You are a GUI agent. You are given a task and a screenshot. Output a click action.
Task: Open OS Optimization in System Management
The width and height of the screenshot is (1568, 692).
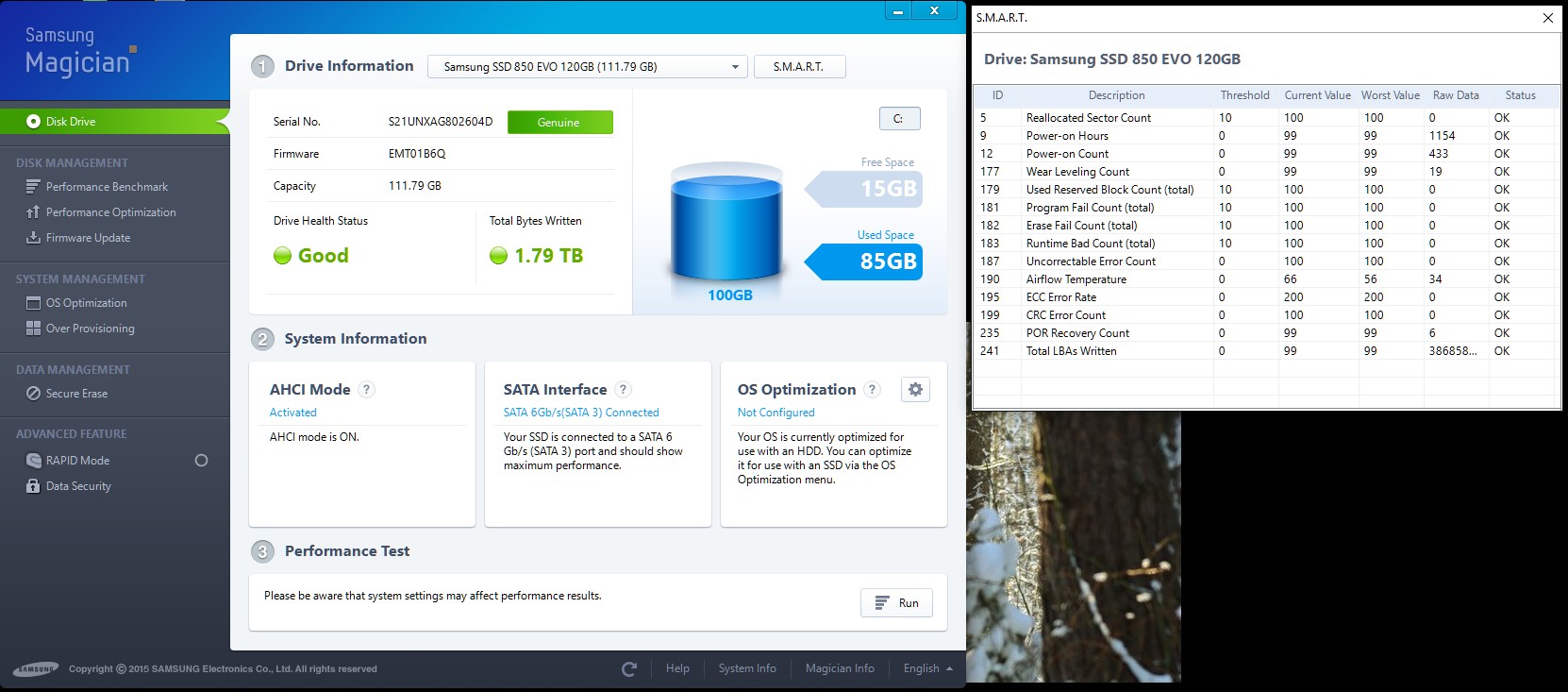[x=86, y=303]
